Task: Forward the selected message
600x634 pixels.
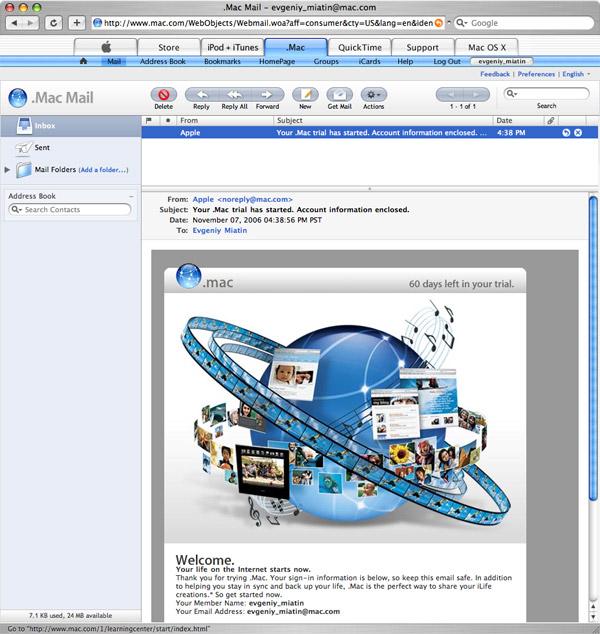Action: [x=267, y=95]
